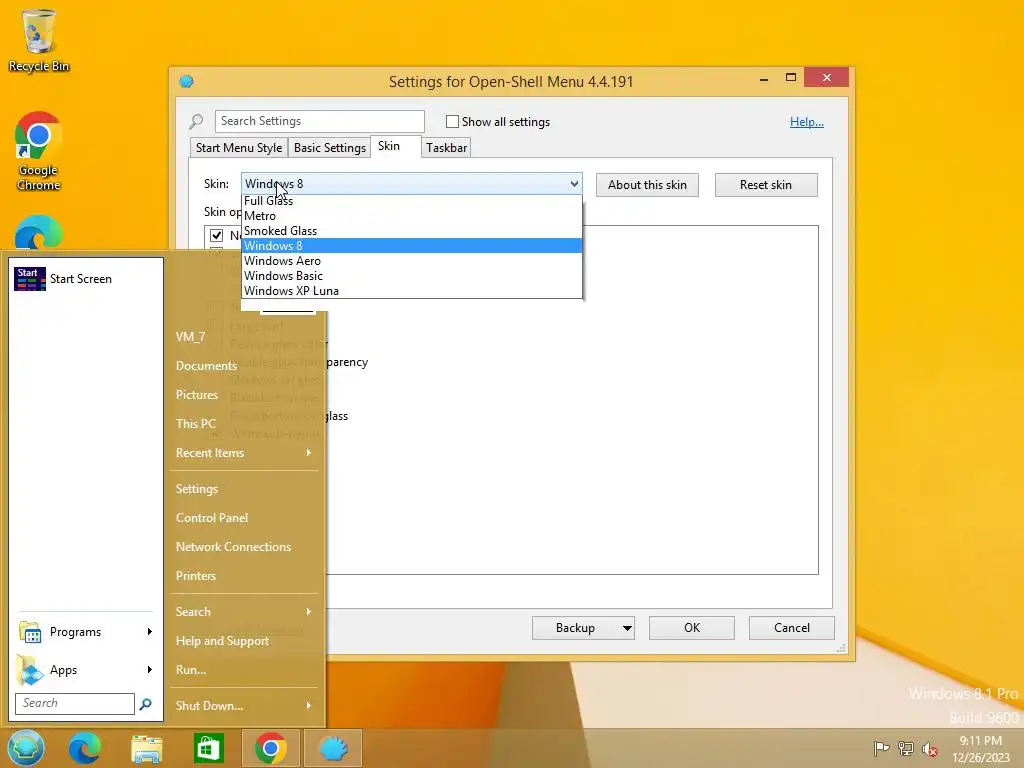Click the Open-Shell shell icon in taskbar
The height and width of the screenshot is (768, 1024).
[333, 748]
